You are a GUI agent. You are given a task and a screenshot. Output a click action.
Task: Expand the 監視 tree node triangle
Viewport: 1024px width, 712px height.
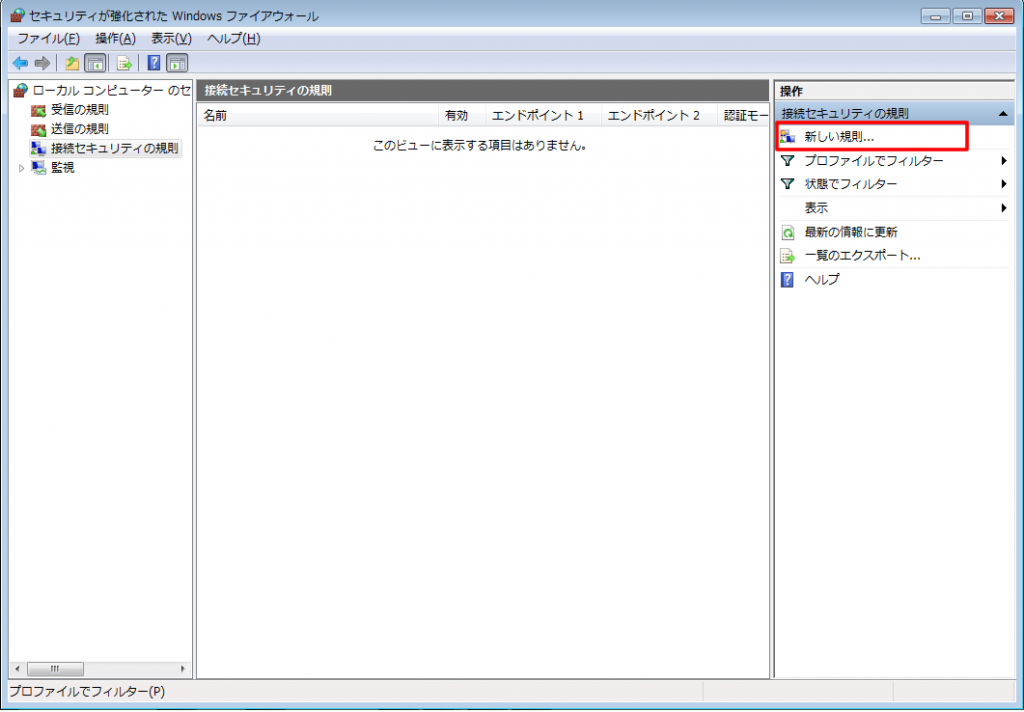[x=22, y=169]
